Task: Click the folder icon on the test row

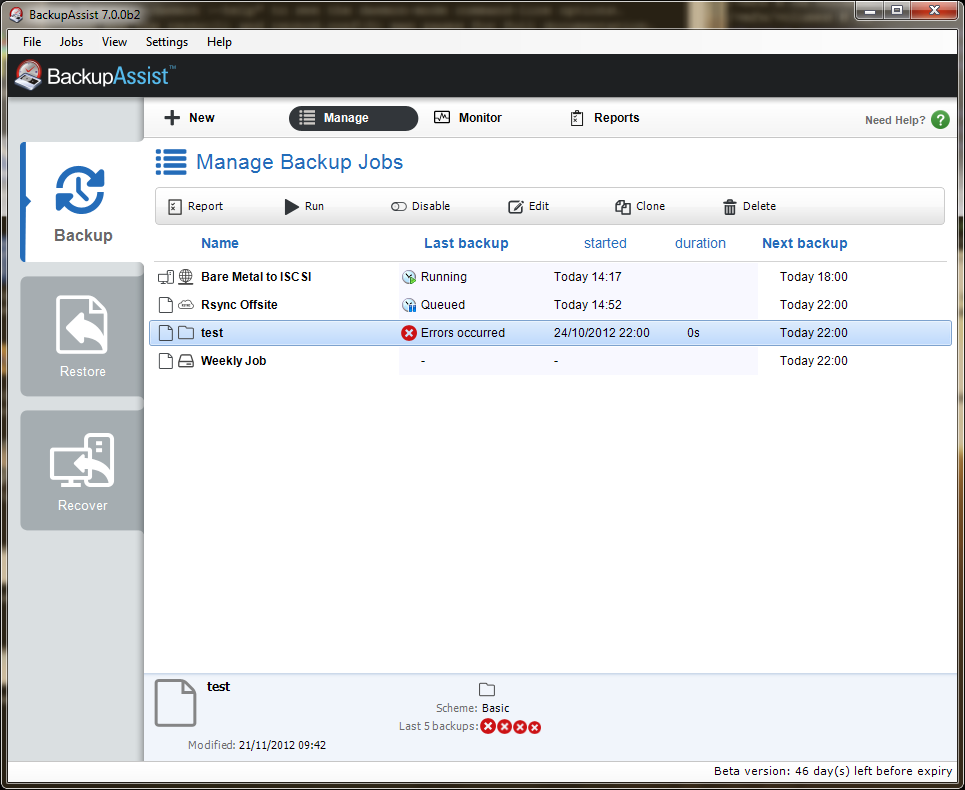Action: click(185, 333)
